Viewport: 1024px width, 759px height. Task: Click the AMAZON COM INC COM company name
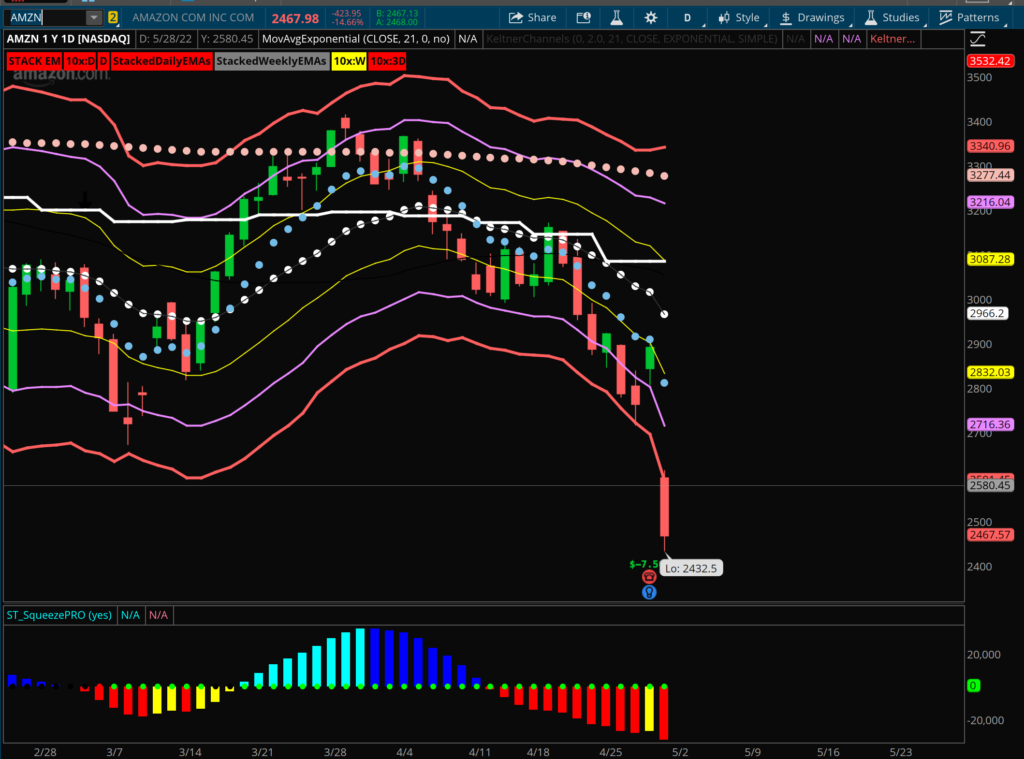[193, 18]
